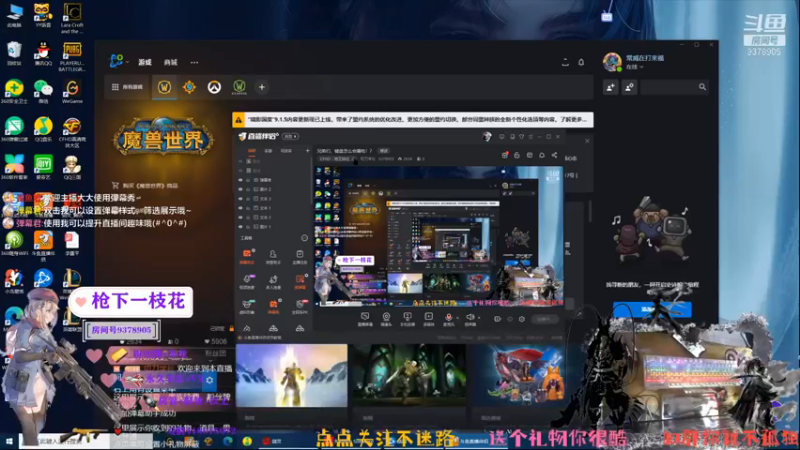Screen dimensions: 800x450
Task: Click yellow warning news banner
Action: tap(413, 120)
